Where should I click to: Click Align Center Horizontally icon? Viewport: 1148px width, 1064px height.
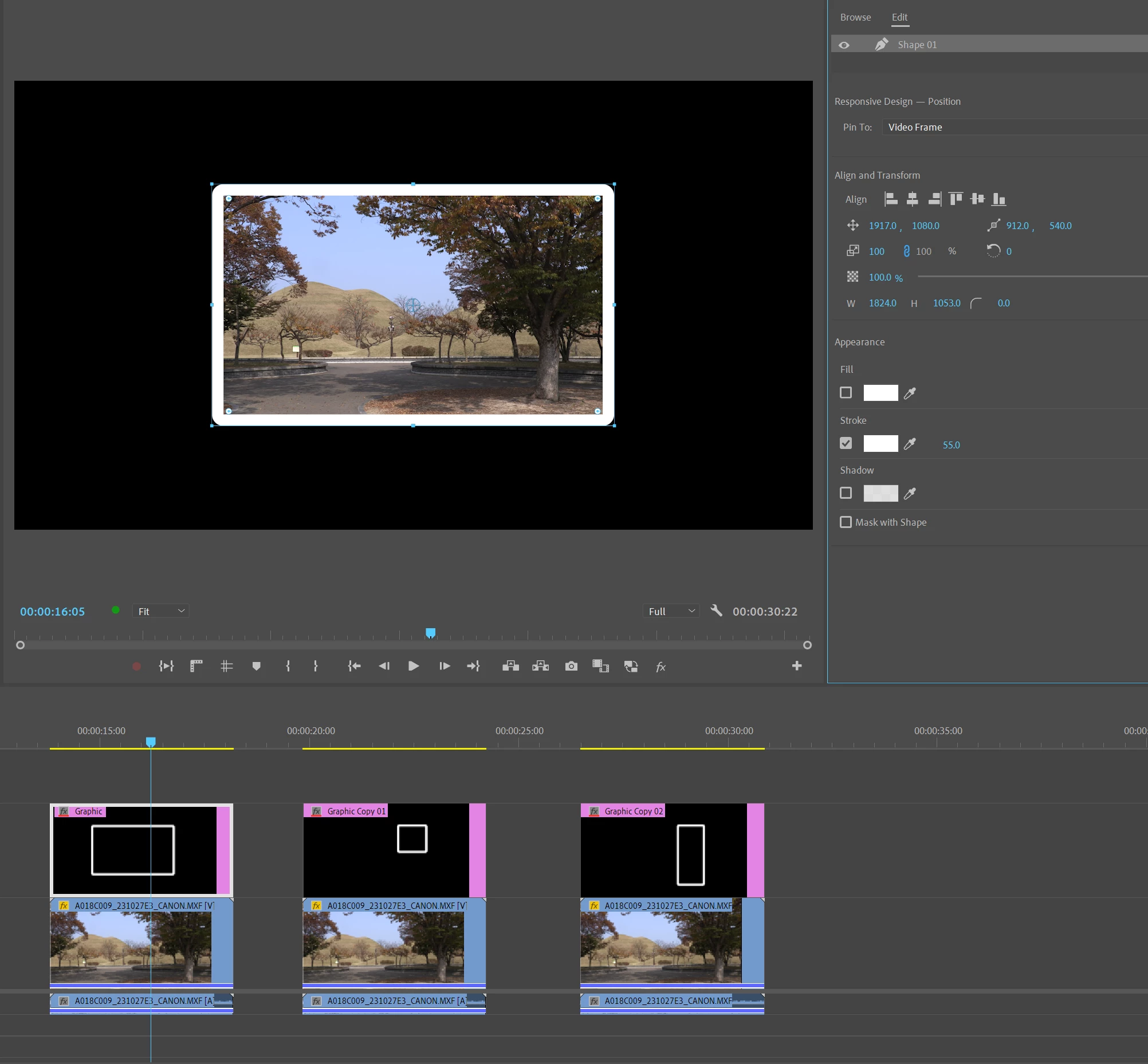point(912,199)
